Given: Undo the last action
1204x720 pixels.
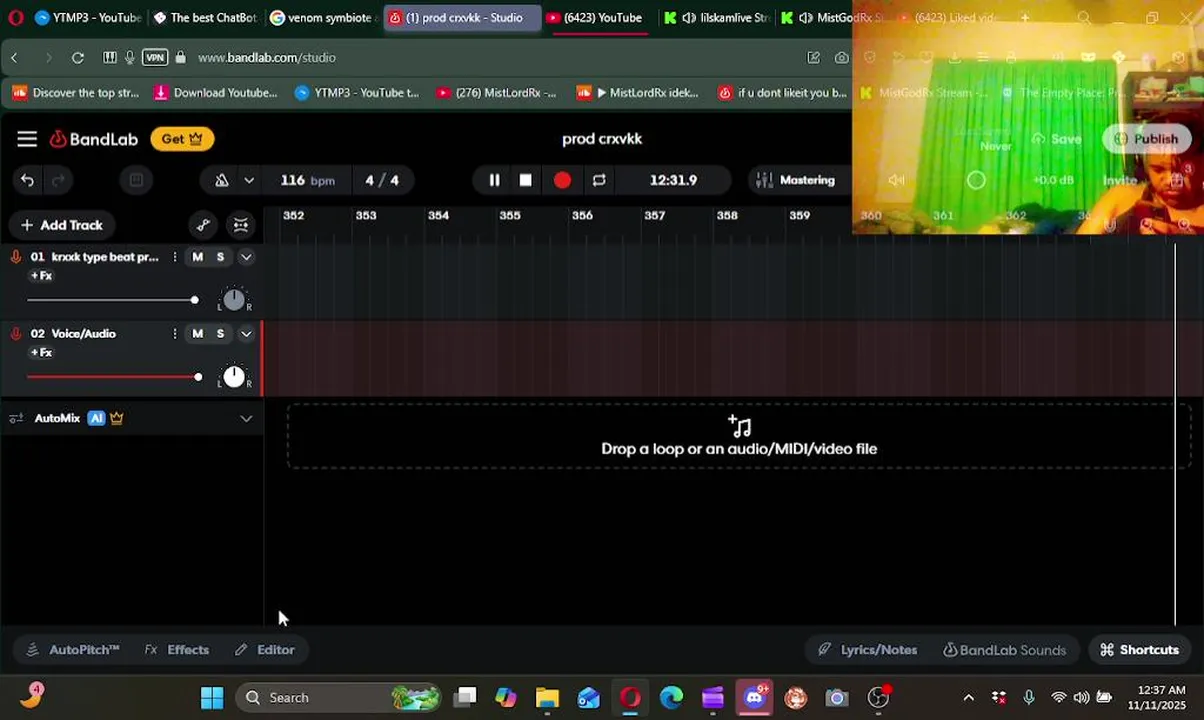Looking at the screenshot, I should 27,180.
